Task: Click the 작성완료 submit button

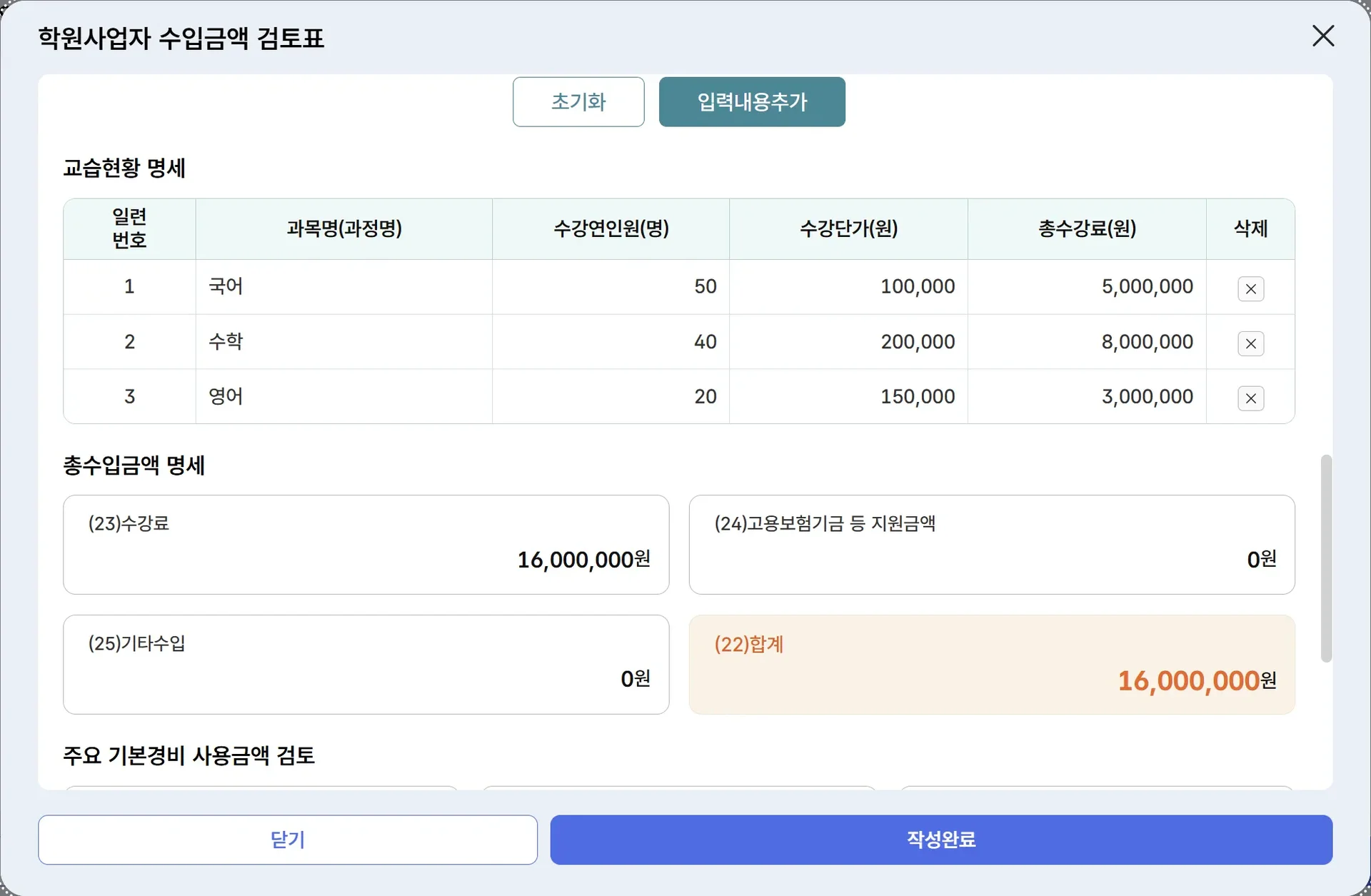Action: (941, 840)
